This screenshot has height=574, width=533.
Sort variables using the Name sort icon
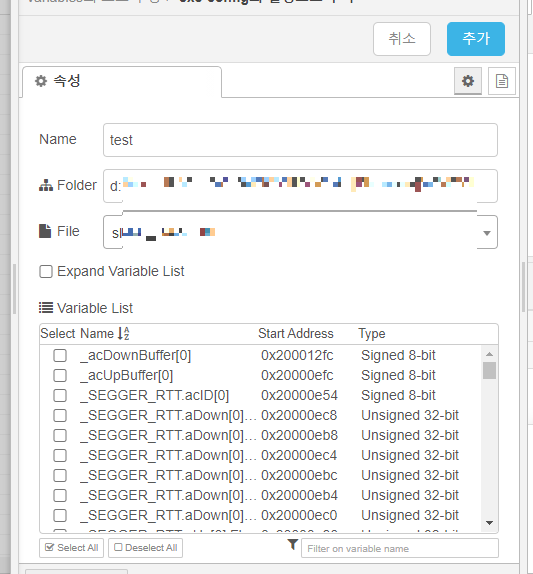point(124,333)
